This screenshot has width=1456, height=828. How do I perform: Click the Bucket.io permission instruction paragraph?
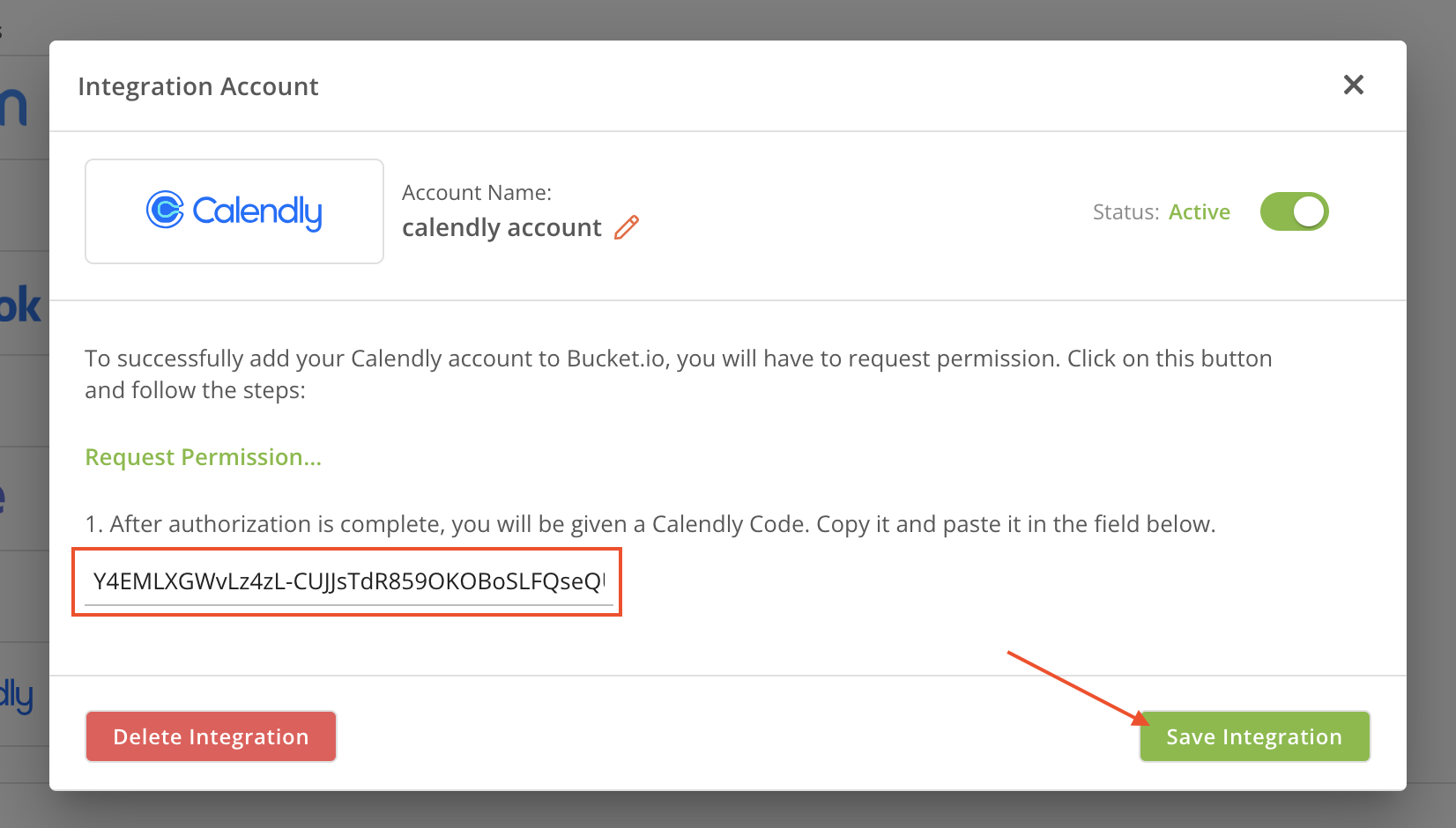click(679, 374)
